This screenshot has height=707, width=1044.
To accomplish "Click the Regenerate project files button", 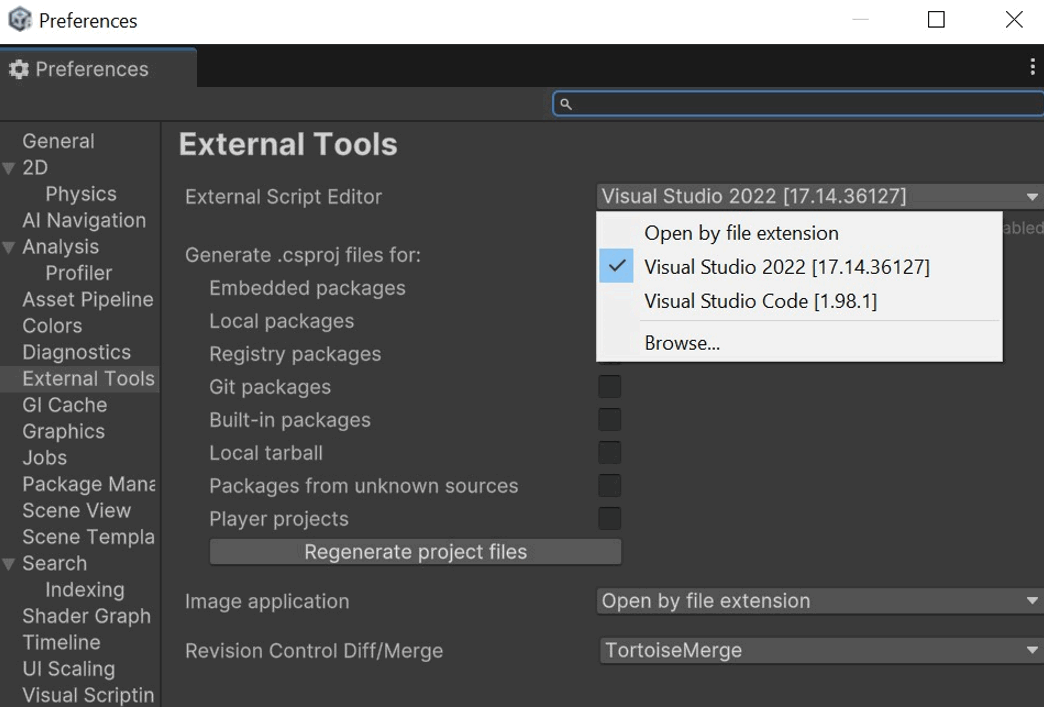I will tap(415, 551).
